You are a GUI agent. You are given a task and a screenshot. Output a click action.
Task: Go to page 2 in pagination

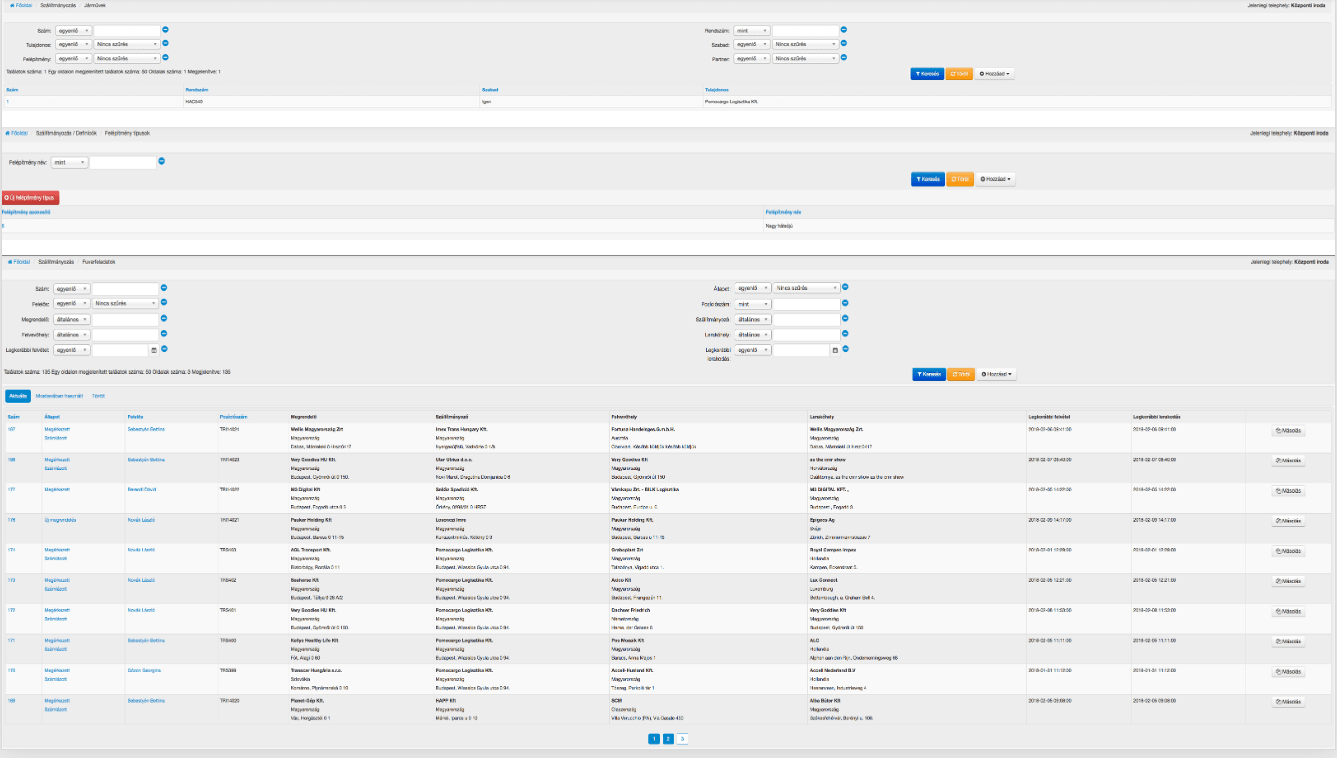668,739
